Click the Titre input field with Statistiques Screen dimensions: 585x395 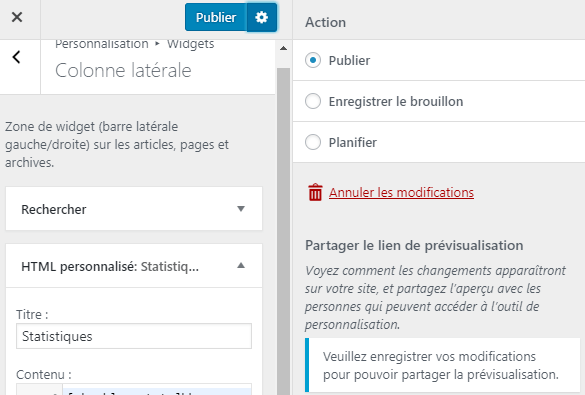coord(134,336)
